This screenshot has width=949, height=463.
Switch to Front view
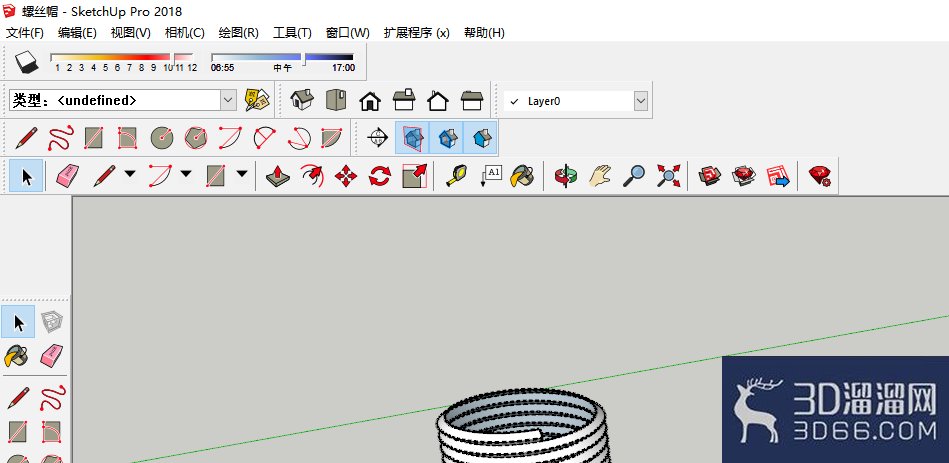point(370,100)
